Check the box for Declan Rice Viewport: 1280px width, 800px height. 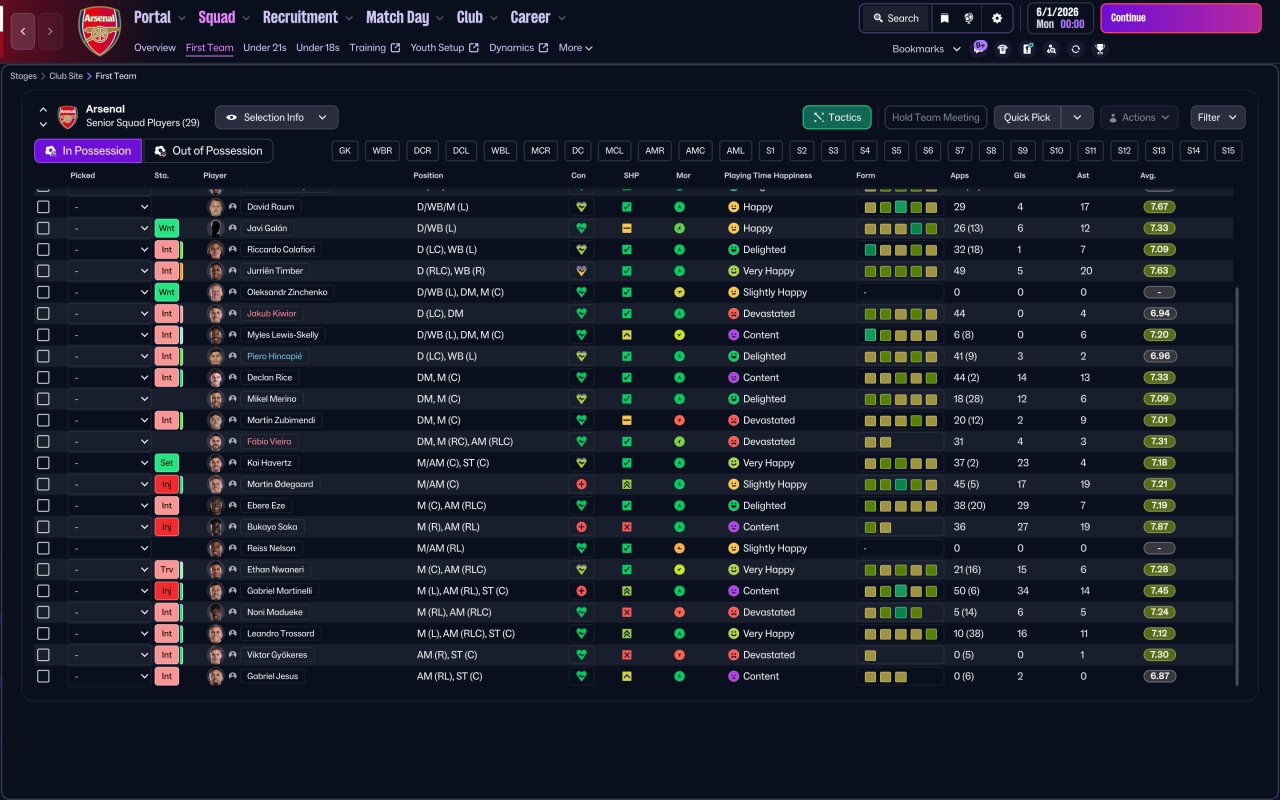(x=43, y=378)
